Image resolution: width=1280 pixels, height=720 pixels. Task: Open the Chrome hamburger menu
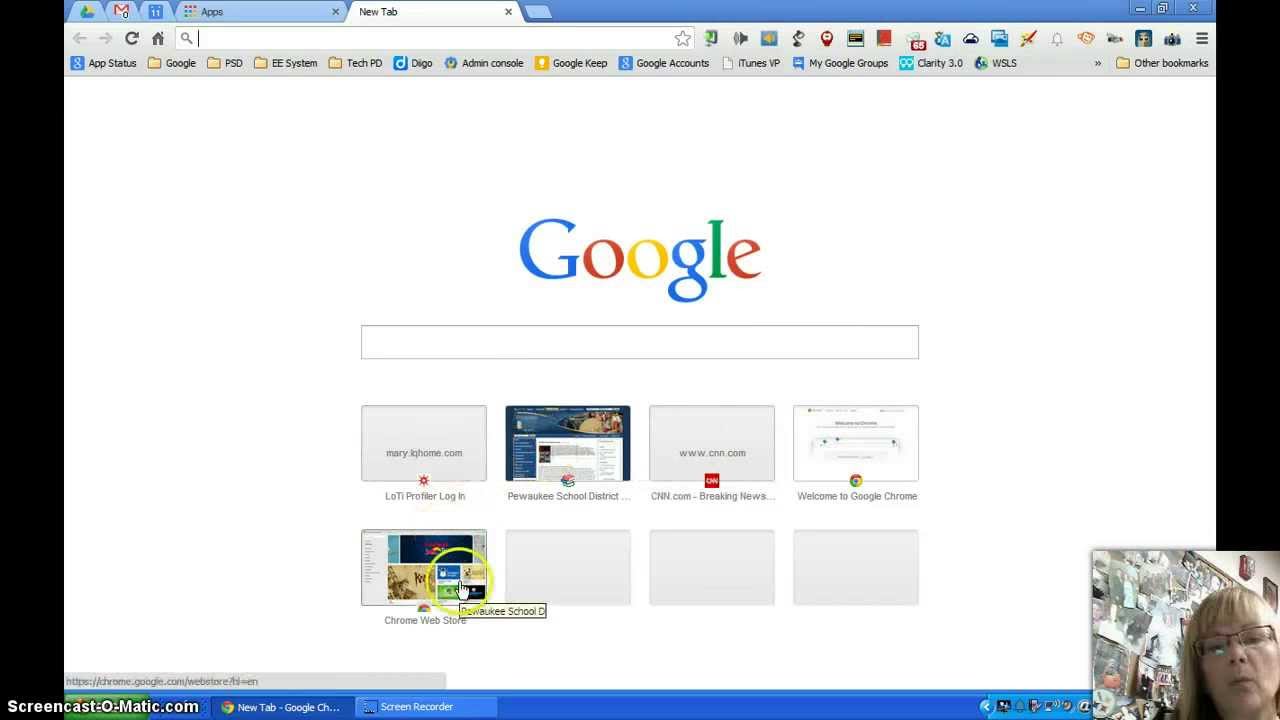click(x=1202, y=38)
